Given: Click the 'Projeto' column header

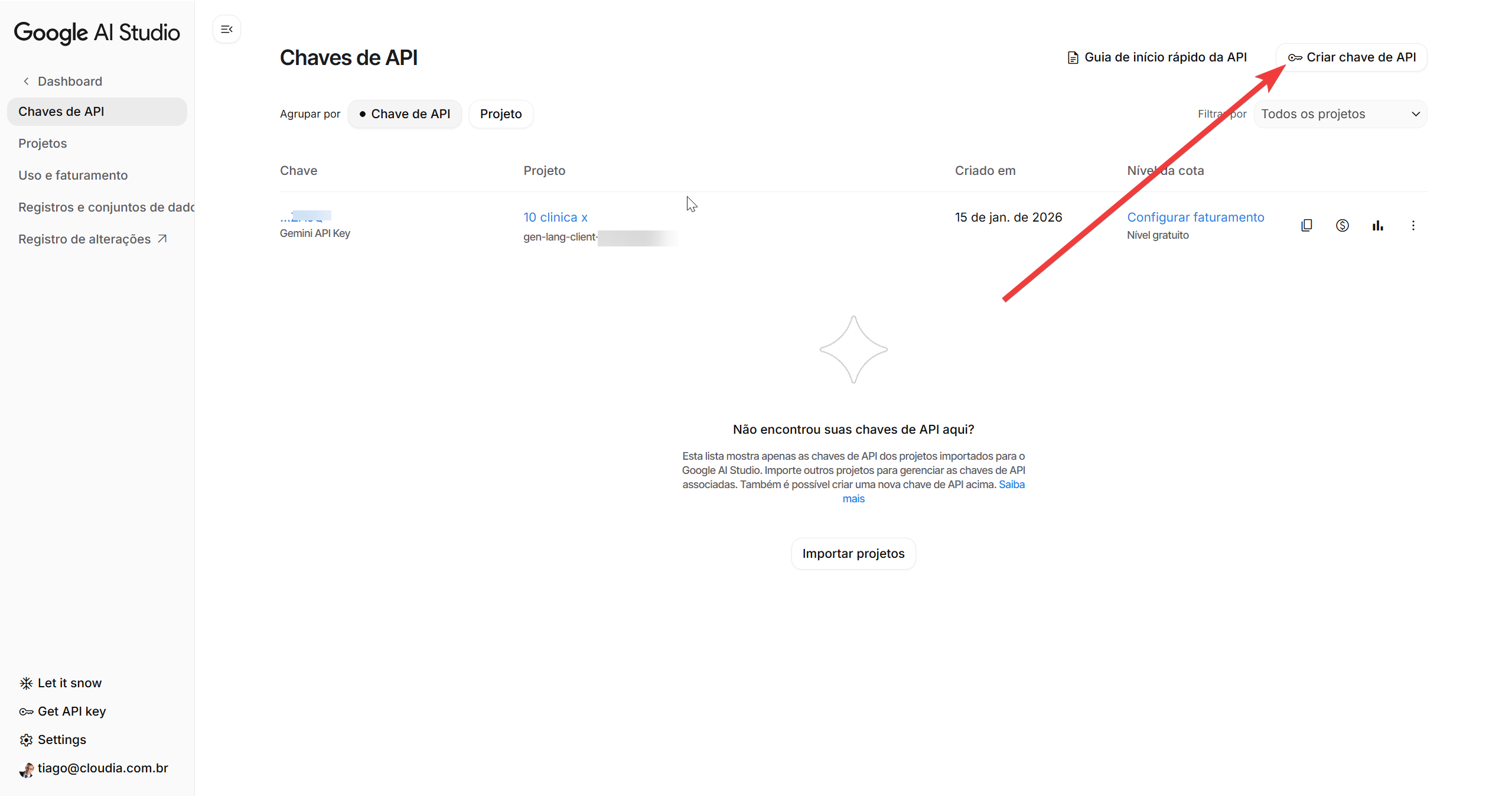Looking at the screenshot, I should click(544, 171).
